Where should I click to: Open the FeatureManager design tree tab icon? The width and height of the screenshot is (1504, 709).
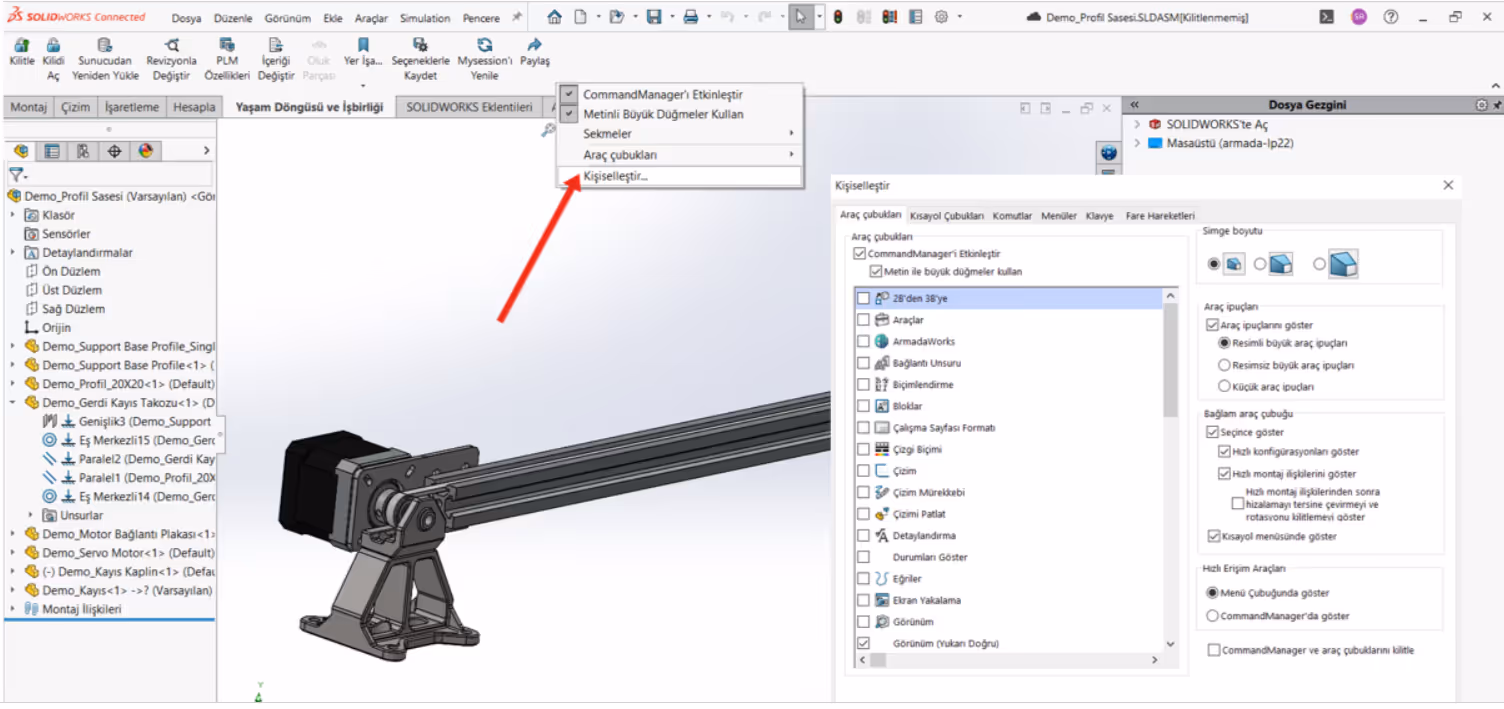coord(21,151)
